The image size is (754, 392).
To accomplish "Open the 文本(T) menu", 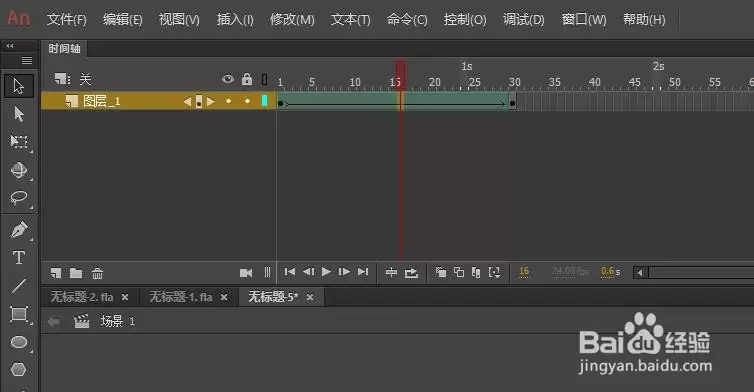I will click(351, 20).
